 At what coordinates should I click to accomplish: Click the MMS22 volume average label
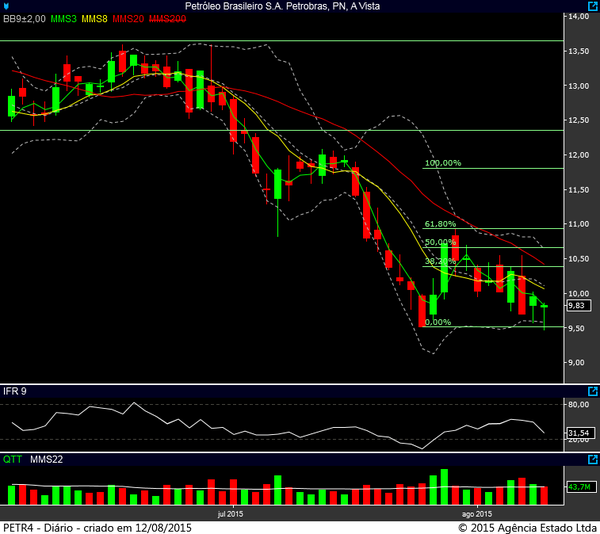[x=47, y=460]
